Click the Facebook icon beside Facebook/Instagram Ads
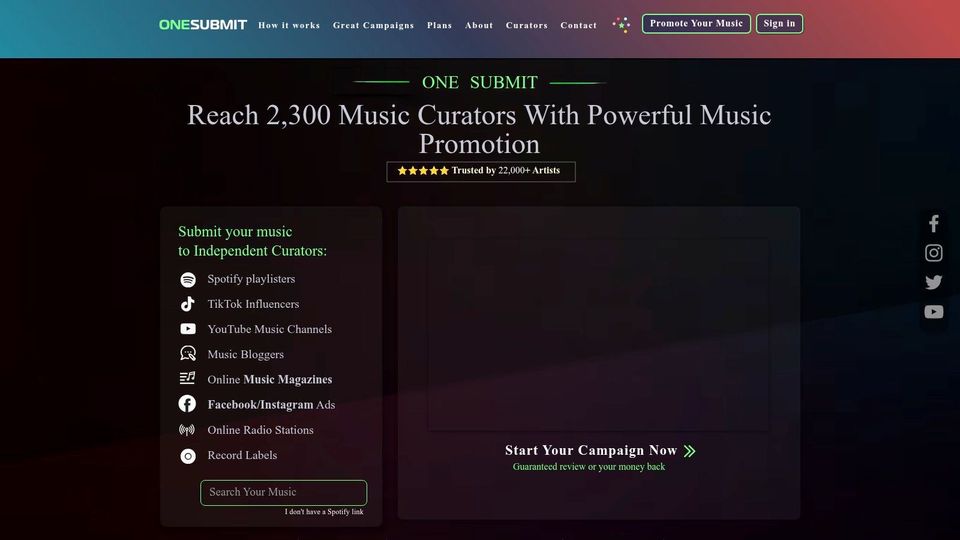960x540 pixels. pyautogui.click(x=187, y=404)
